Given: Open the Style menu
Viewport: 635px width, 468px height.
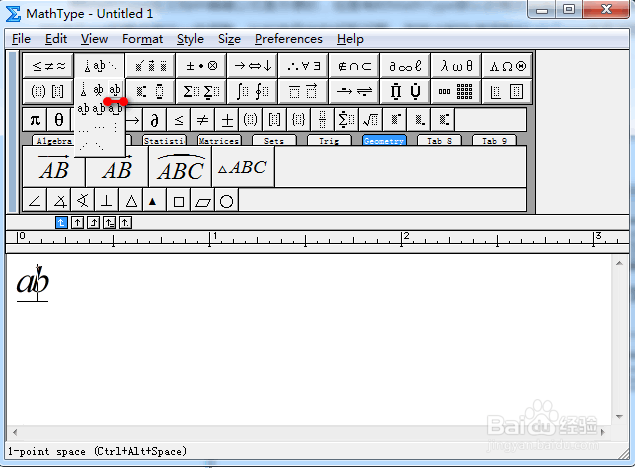Looking at the screenshot, I should coord(190,39).
